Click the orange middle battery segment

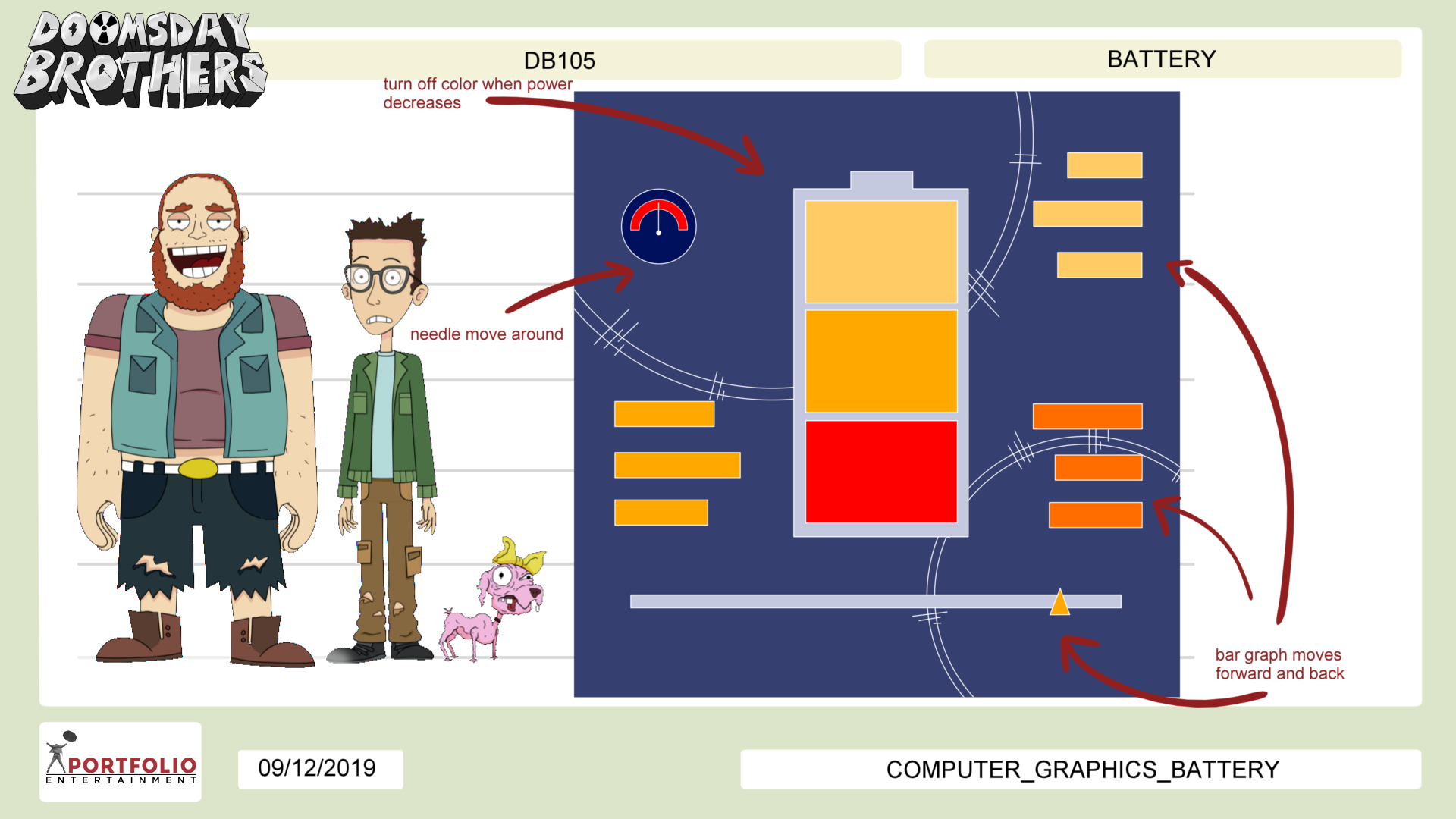click(x=881, y=361)
